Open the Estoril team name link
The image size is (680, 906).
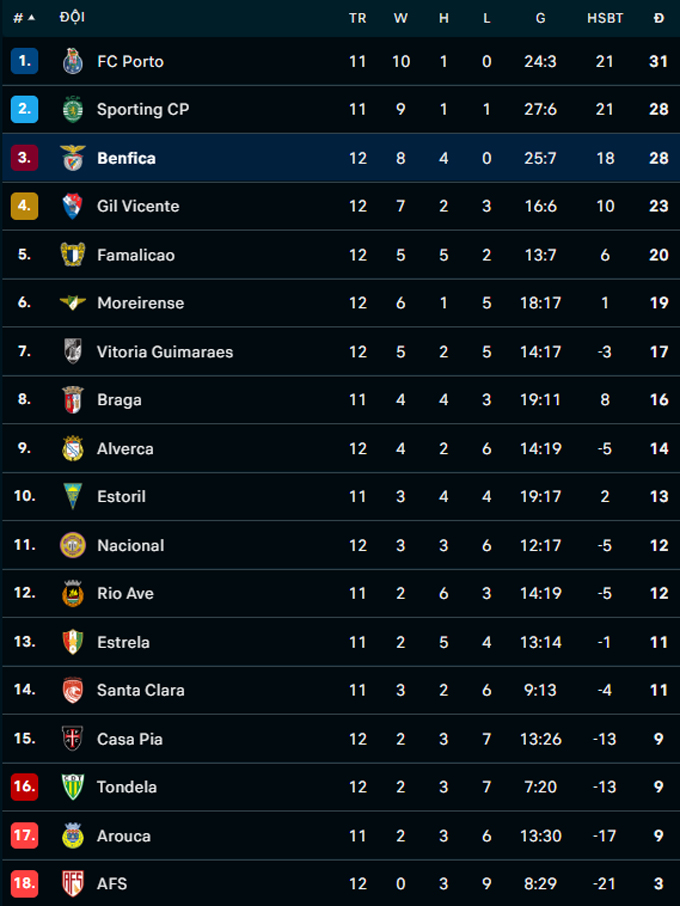[121, 497]
